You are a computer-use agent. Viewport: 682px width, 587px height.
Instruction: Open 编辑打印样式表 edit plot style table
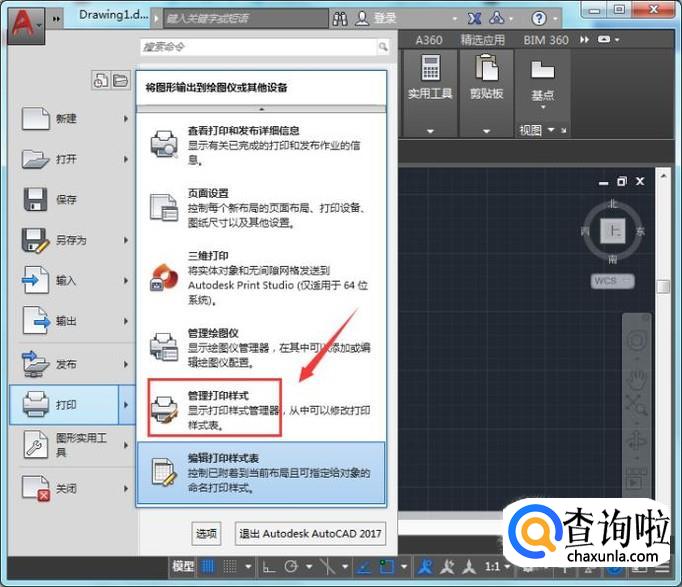click(x=261, y=473)
